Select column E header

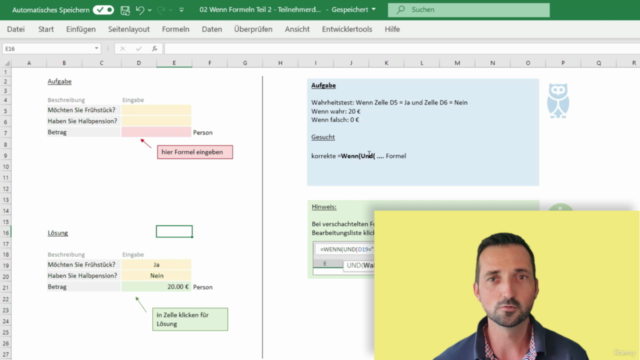click(x=174, y=63)
